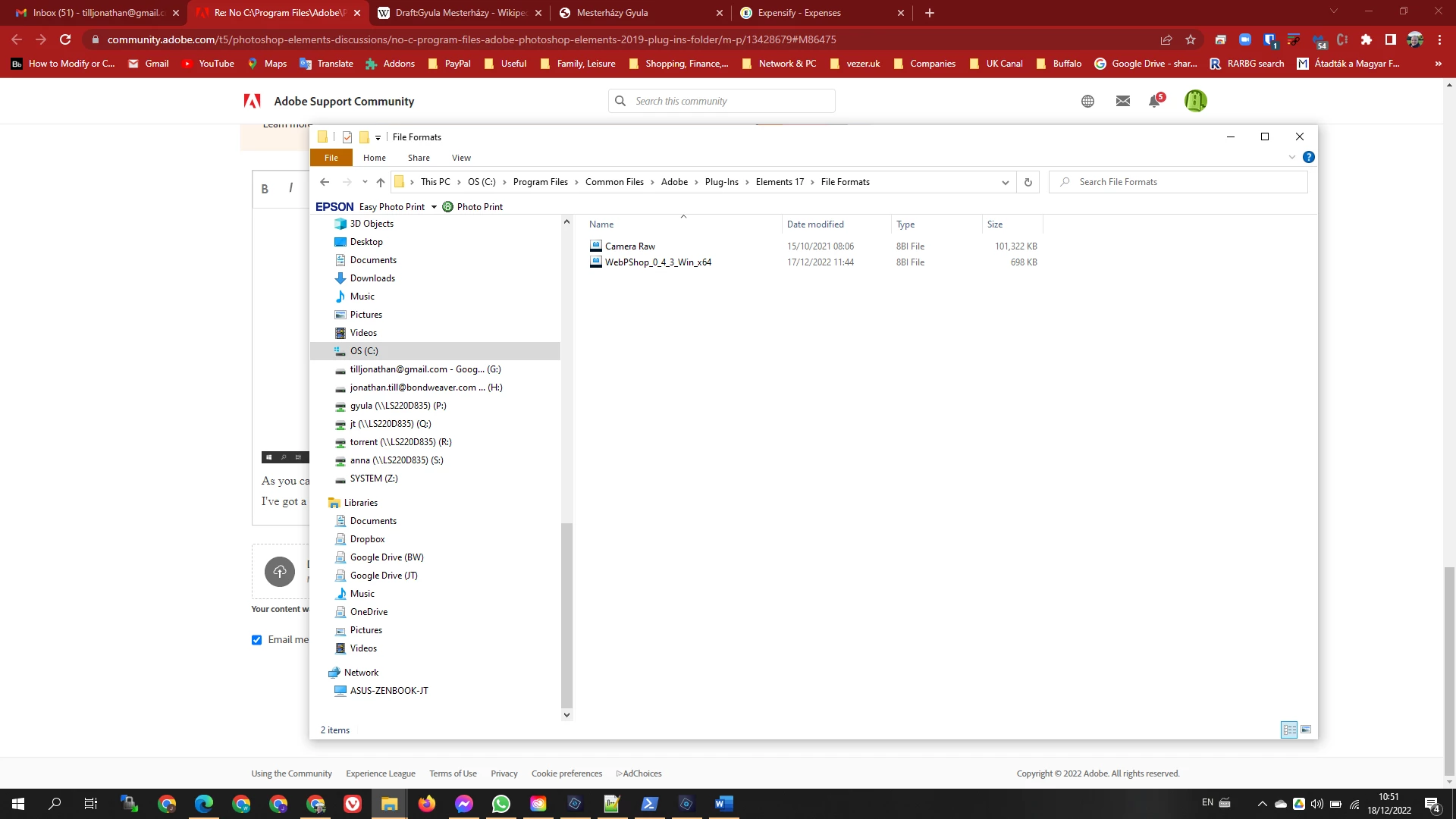Click the Epson Photo Print icon
This screenshot has width=1456, height=819.
point(447,207)
